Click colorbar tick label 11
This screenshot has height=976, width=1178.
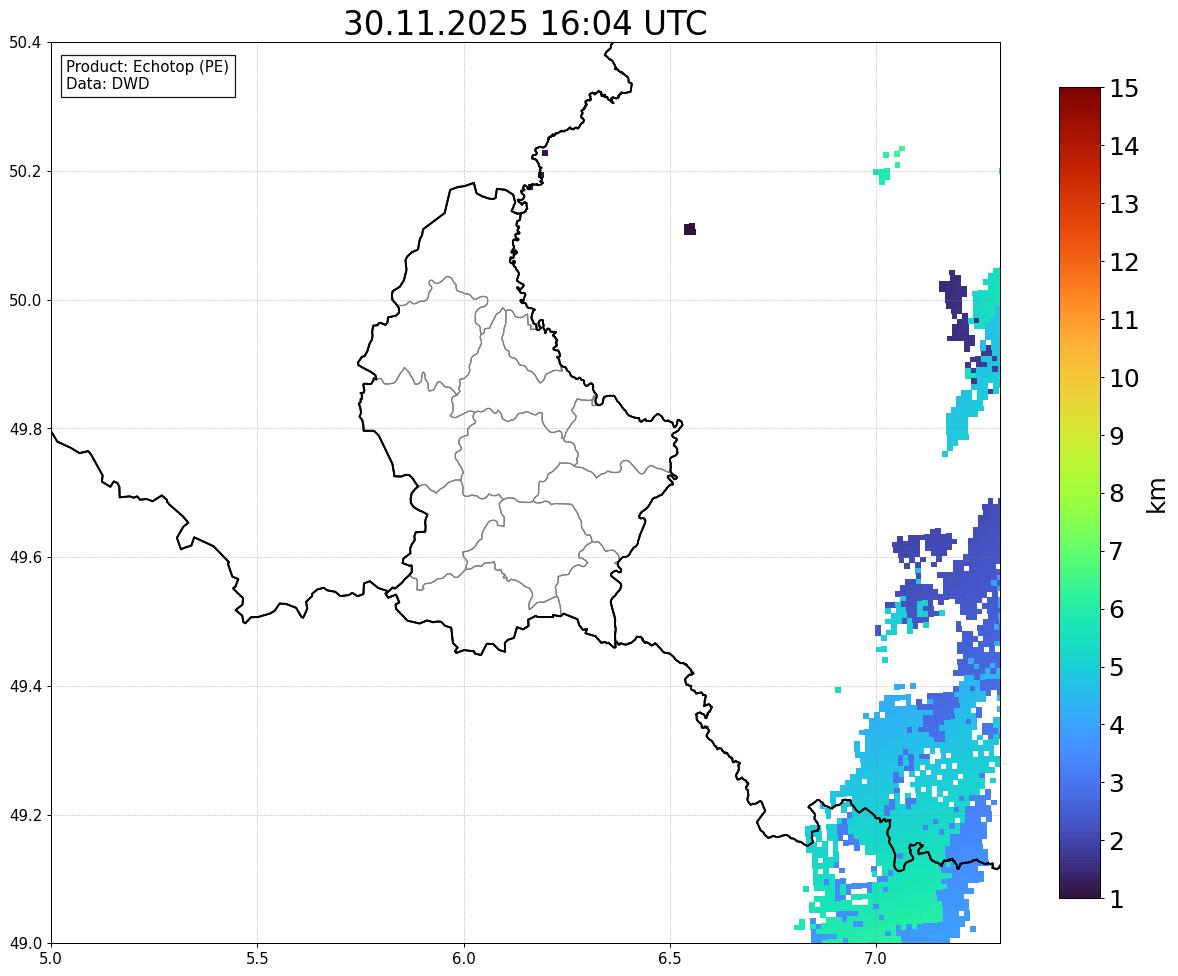[1124, 320]
